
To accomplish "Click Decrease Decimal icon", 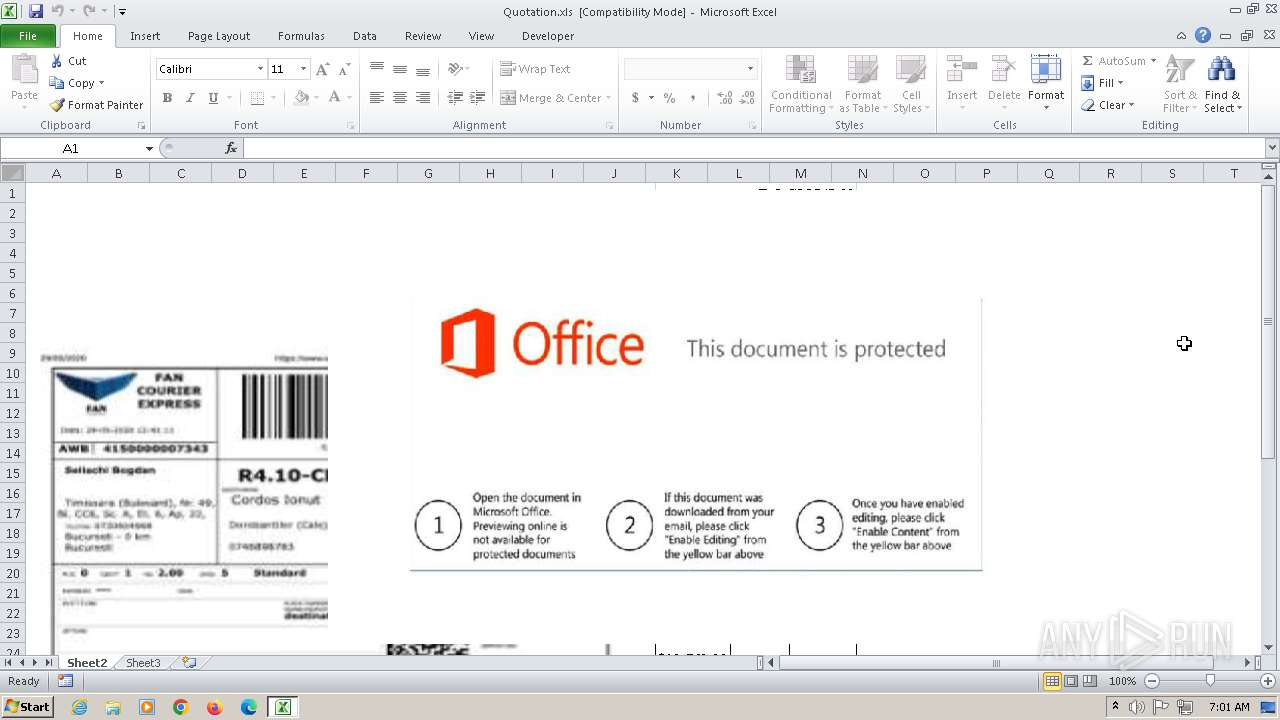I will pos(747,98).
